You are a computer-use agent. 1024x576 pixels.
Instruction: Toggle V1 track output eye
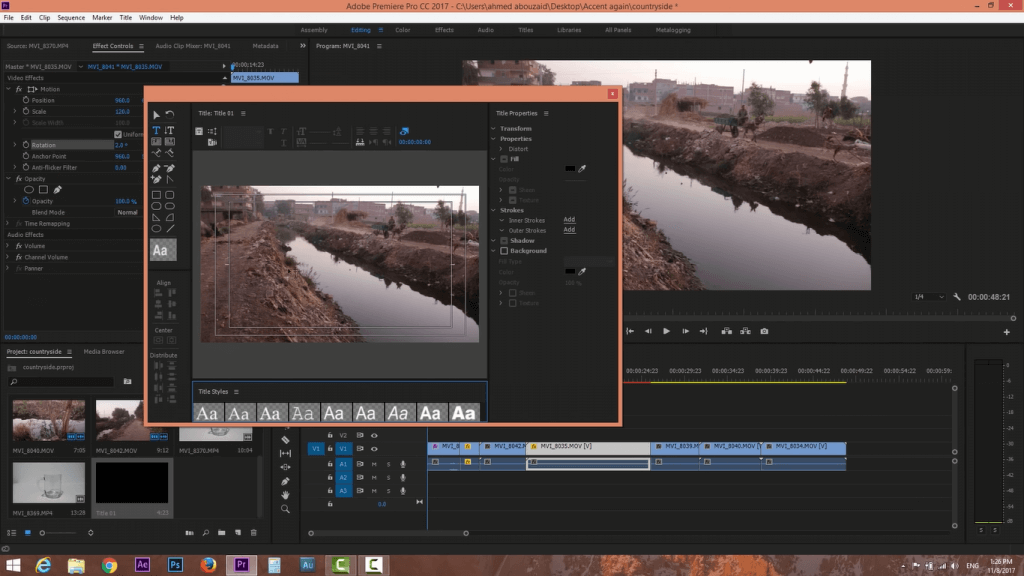374,449
